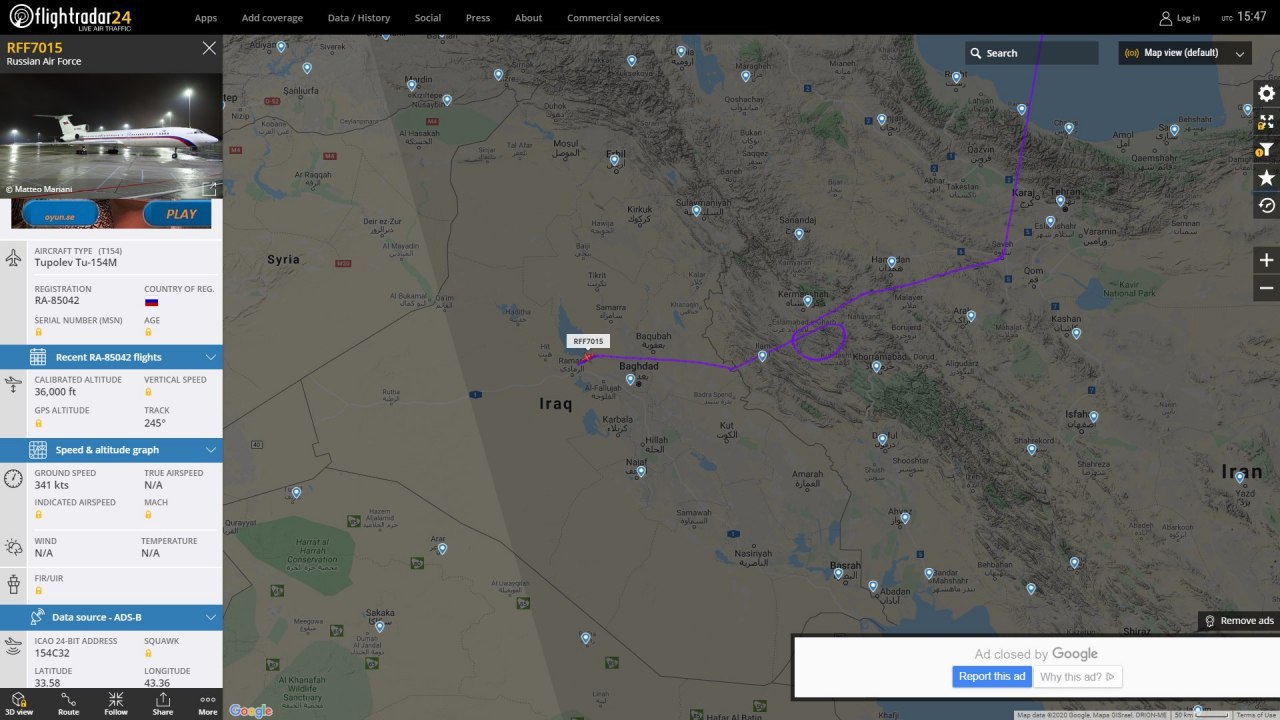Open Data / History menu

(359, 18)
